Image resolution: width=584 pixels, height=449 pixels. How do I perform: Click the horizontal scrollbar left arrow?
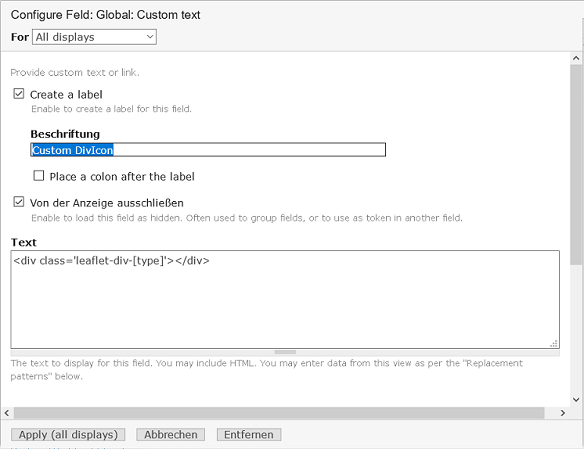pos(7,413)
